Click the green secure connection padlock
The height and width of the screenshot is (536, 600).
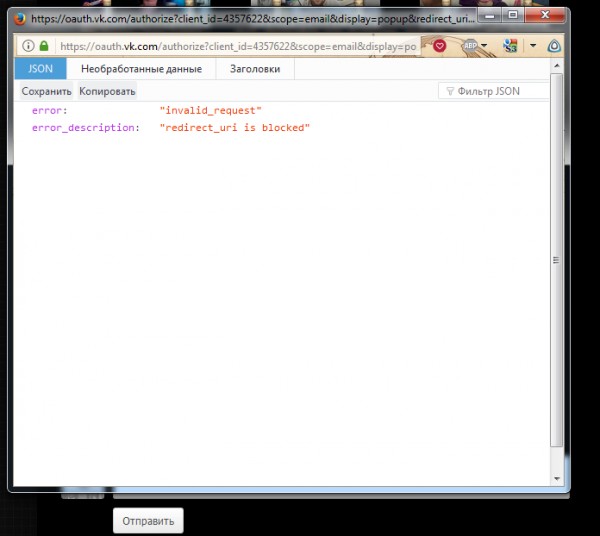coord(44,46)
